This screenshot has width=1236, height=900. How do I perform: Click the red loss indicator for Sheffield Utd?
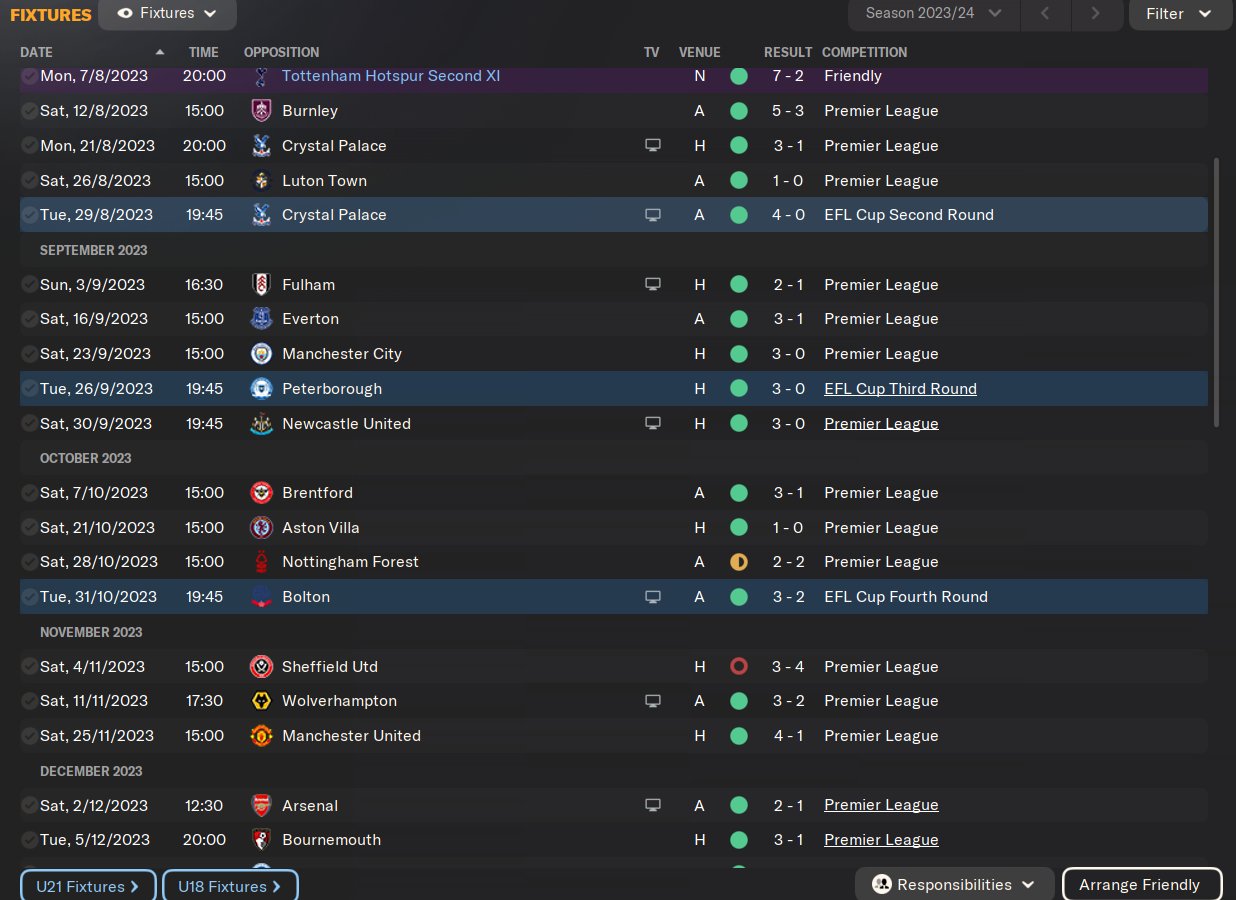pyautogui.click(x=739, y=667)
